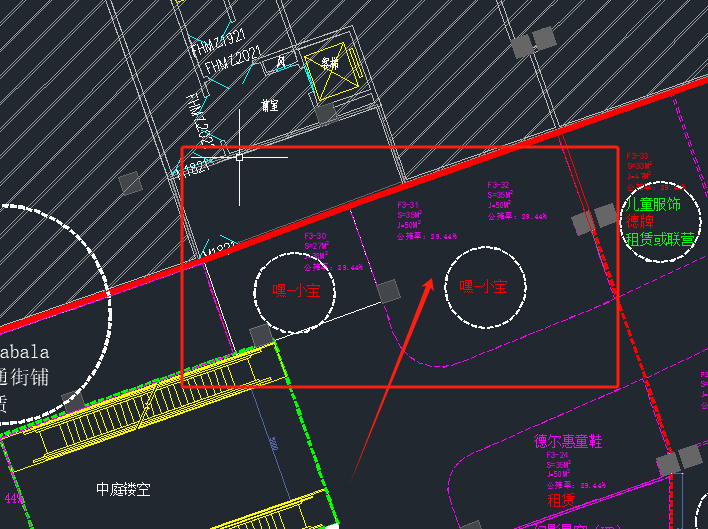The width and height of the screenshot is (708, 529).
Task: Click the yellow elevator symbol labeled 客梯
Action: [330, 67]
